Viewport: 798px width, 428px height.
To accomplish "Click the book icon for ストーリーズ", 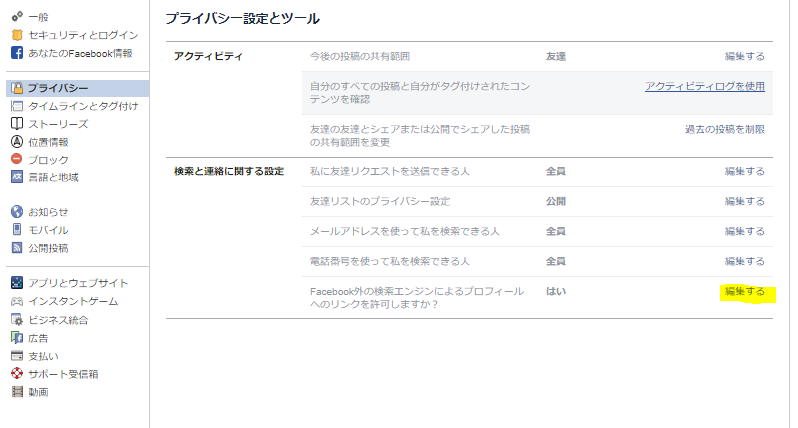I will pyautogui.click(x=17, y=124).
